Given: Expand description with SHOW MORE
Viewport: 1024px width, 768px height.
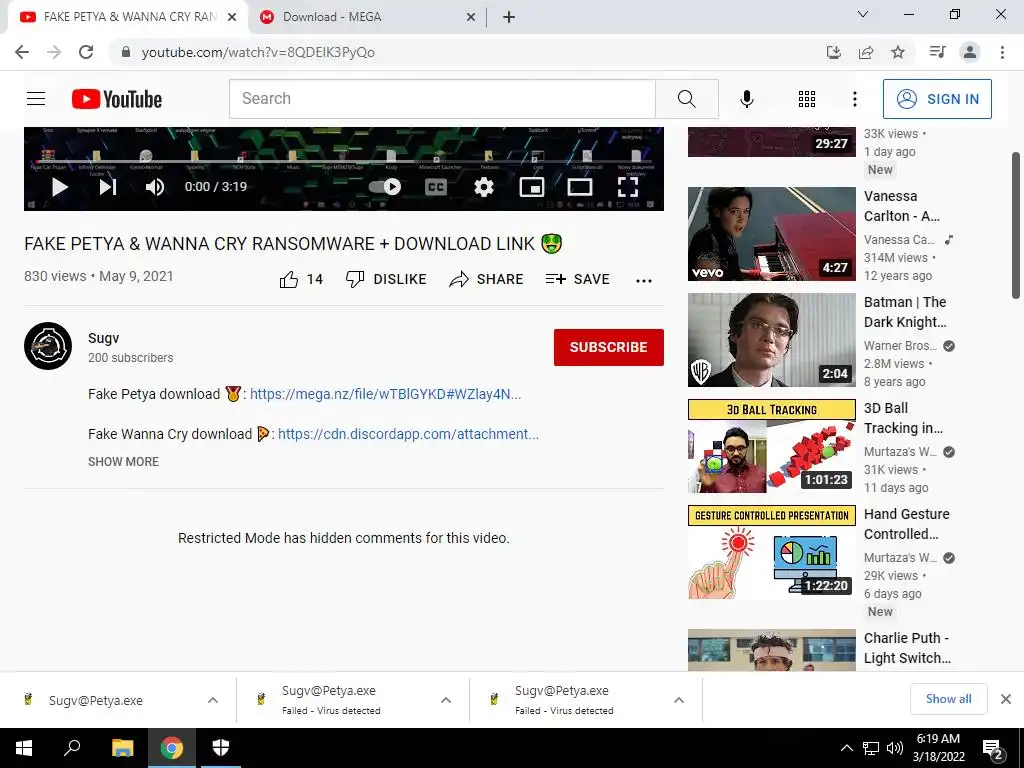Looking at the screenshot, I should tap(123, 462).
